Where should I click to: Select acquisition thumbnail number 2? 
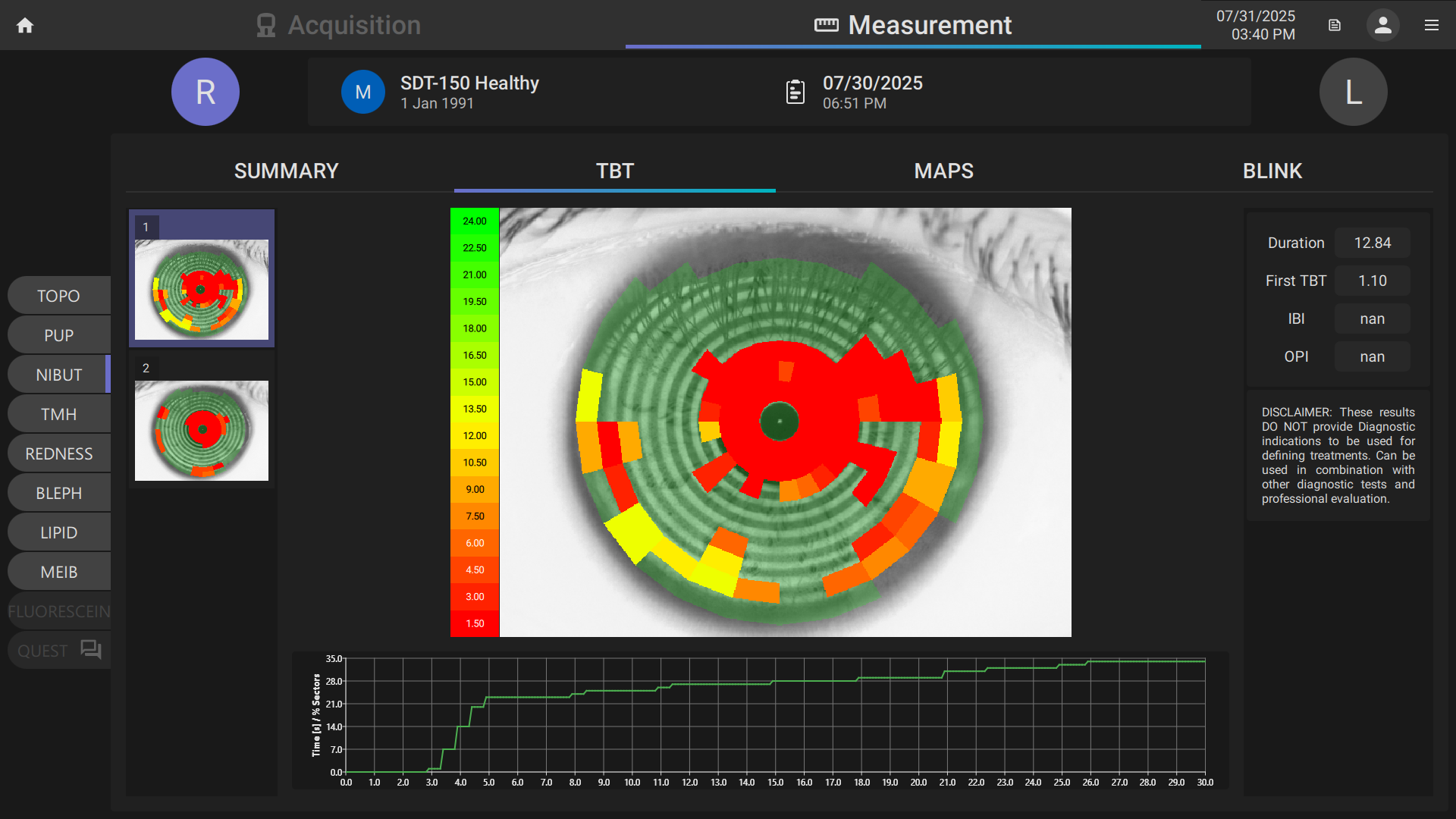tap(202, 430)
